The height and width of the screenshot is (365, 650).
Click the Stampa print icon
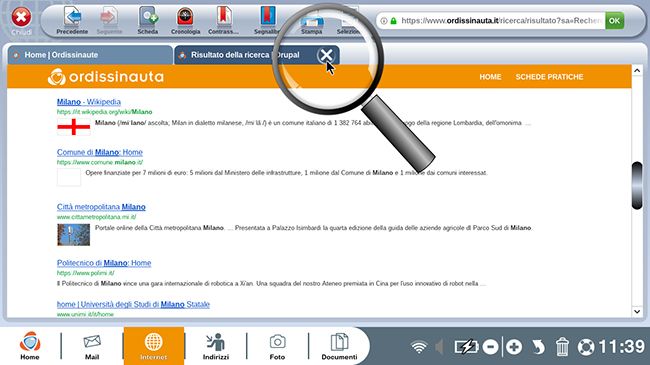[x=312, y=23]
